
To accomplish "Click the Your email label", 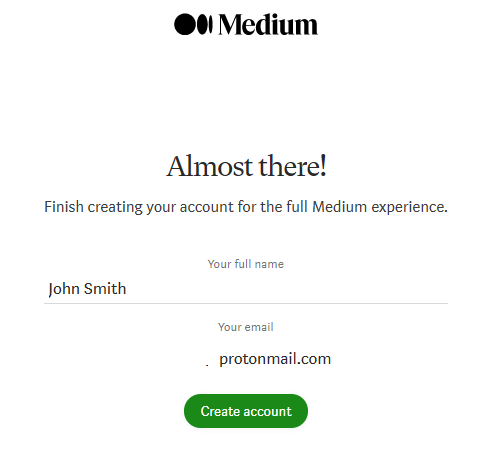I will pyautogui.click(x=246, y=327).
